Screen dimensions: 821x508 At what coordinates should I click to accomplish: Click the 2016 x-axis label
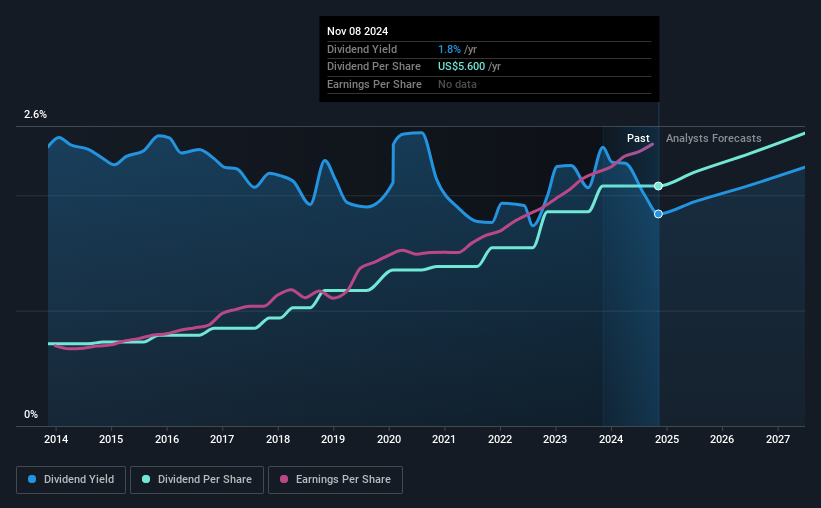167,439
